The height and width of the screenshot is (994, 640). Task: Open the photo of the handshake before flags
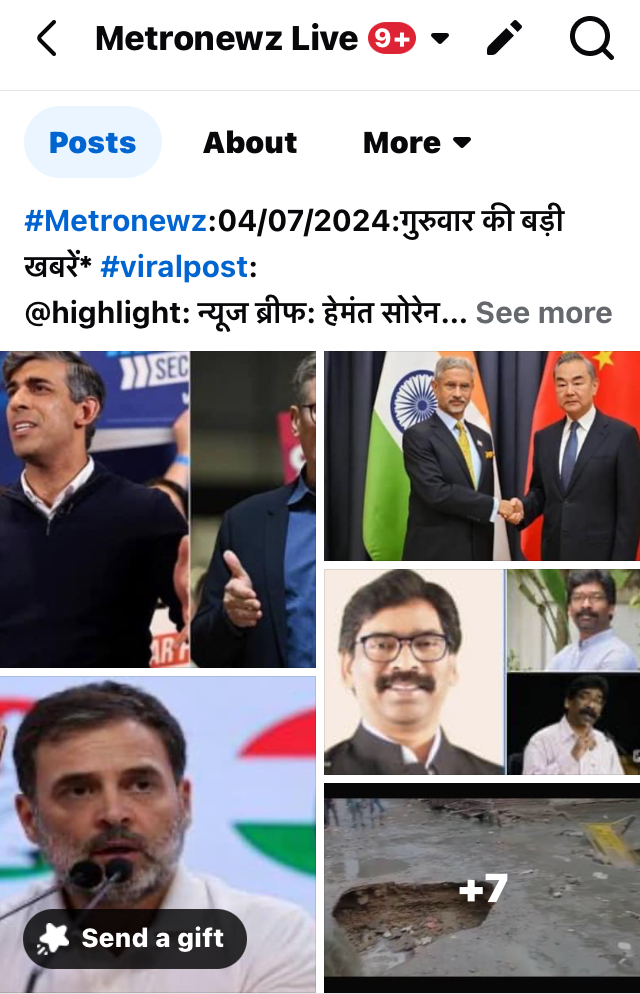(x=482, y=456)
